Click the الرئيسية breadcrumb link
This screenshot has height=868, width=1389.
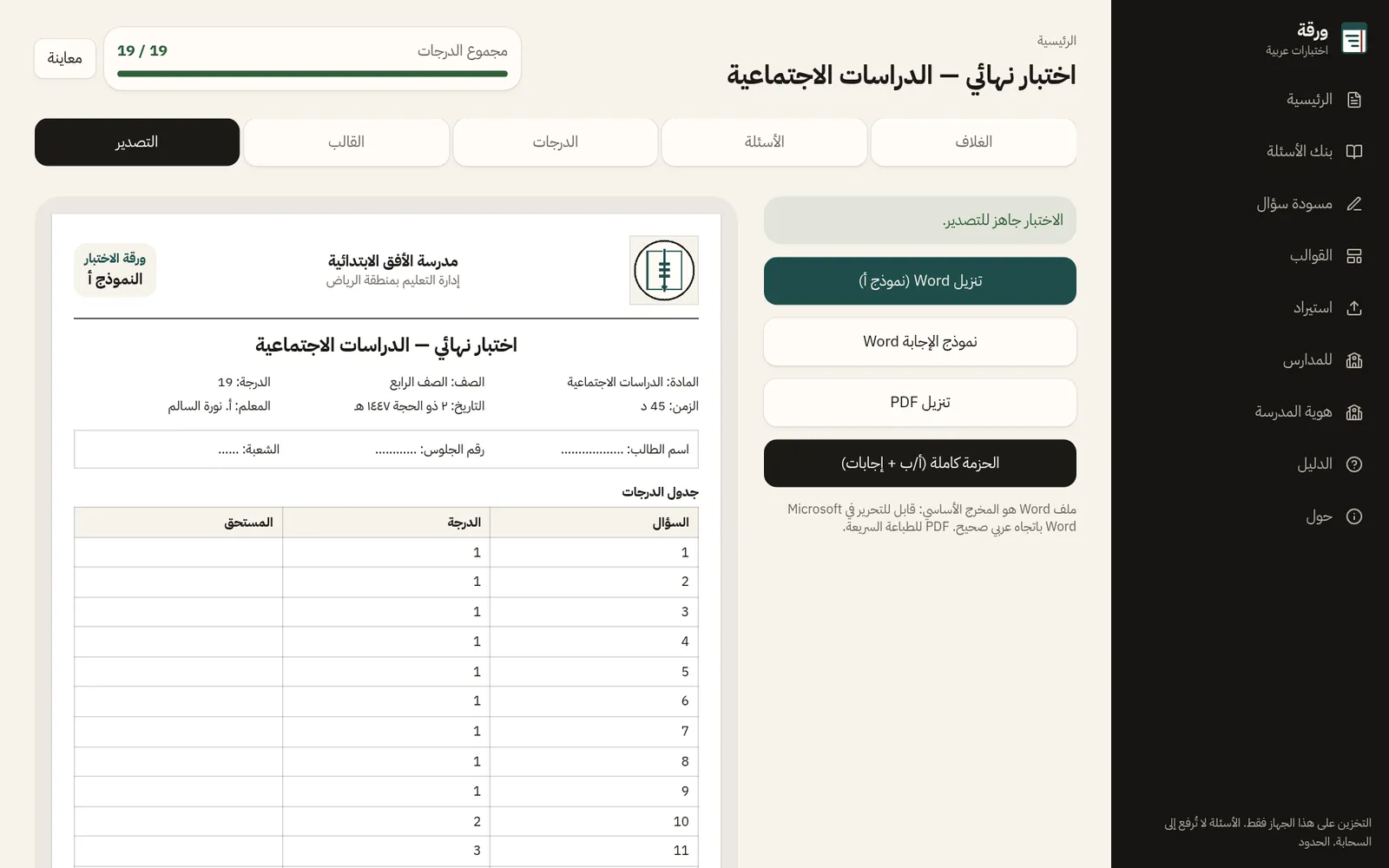[1057, 41]
